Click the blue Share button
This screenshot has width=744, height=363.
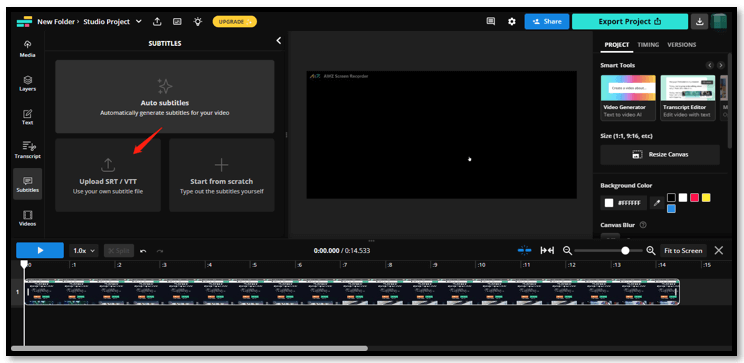click(x=547, y=21)
